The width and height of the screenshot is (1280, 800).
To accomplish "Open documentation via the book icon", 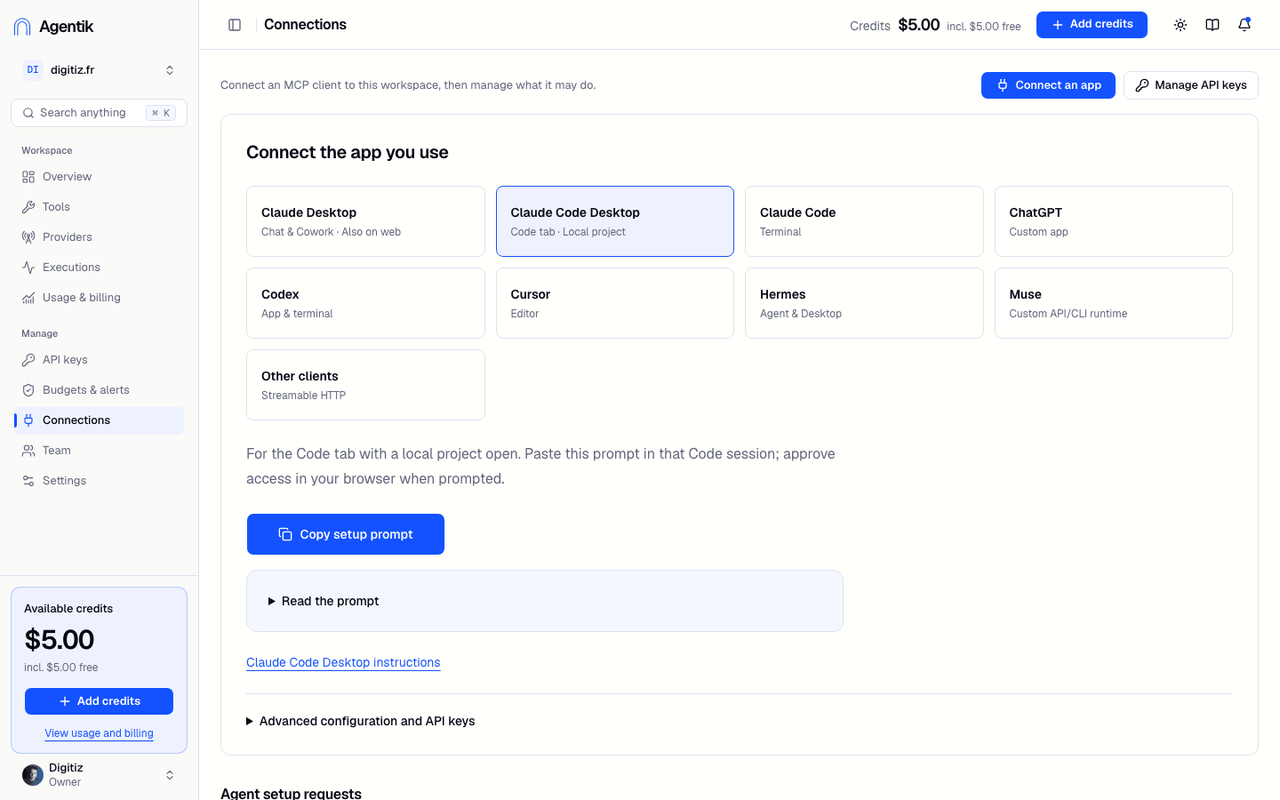I will coord(1212,25).
